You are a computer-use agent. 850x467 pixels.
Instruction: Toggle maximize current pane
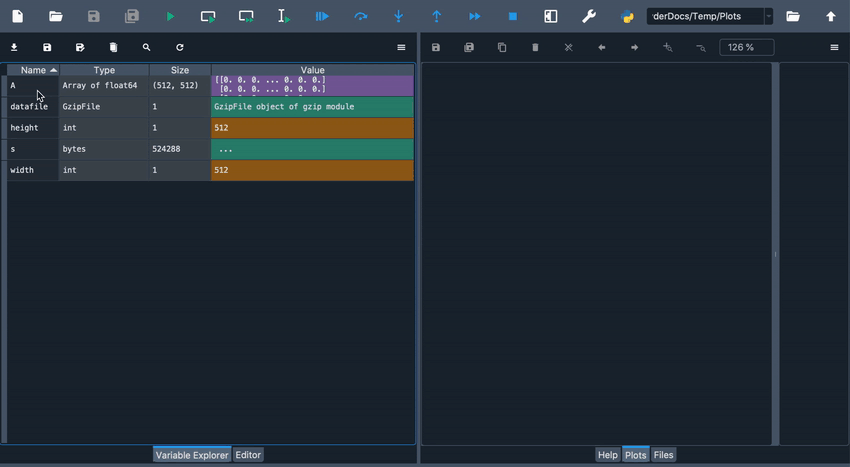tap(551, 16)
